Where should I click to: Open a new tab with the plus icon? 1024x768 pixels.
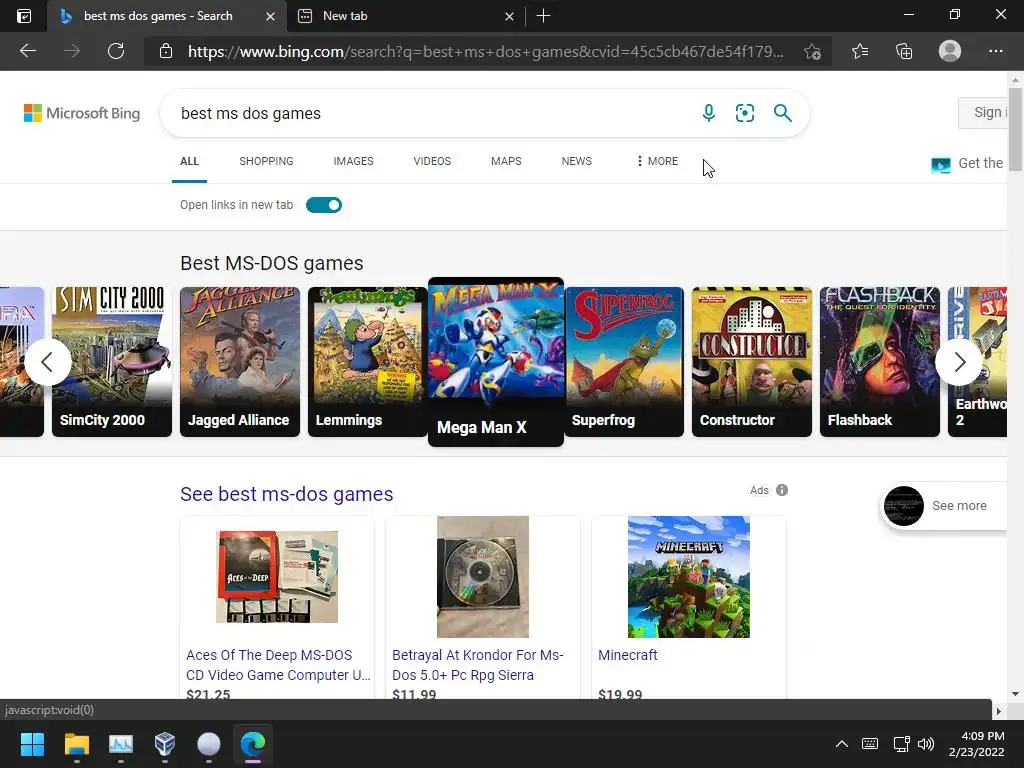point(543,16)
